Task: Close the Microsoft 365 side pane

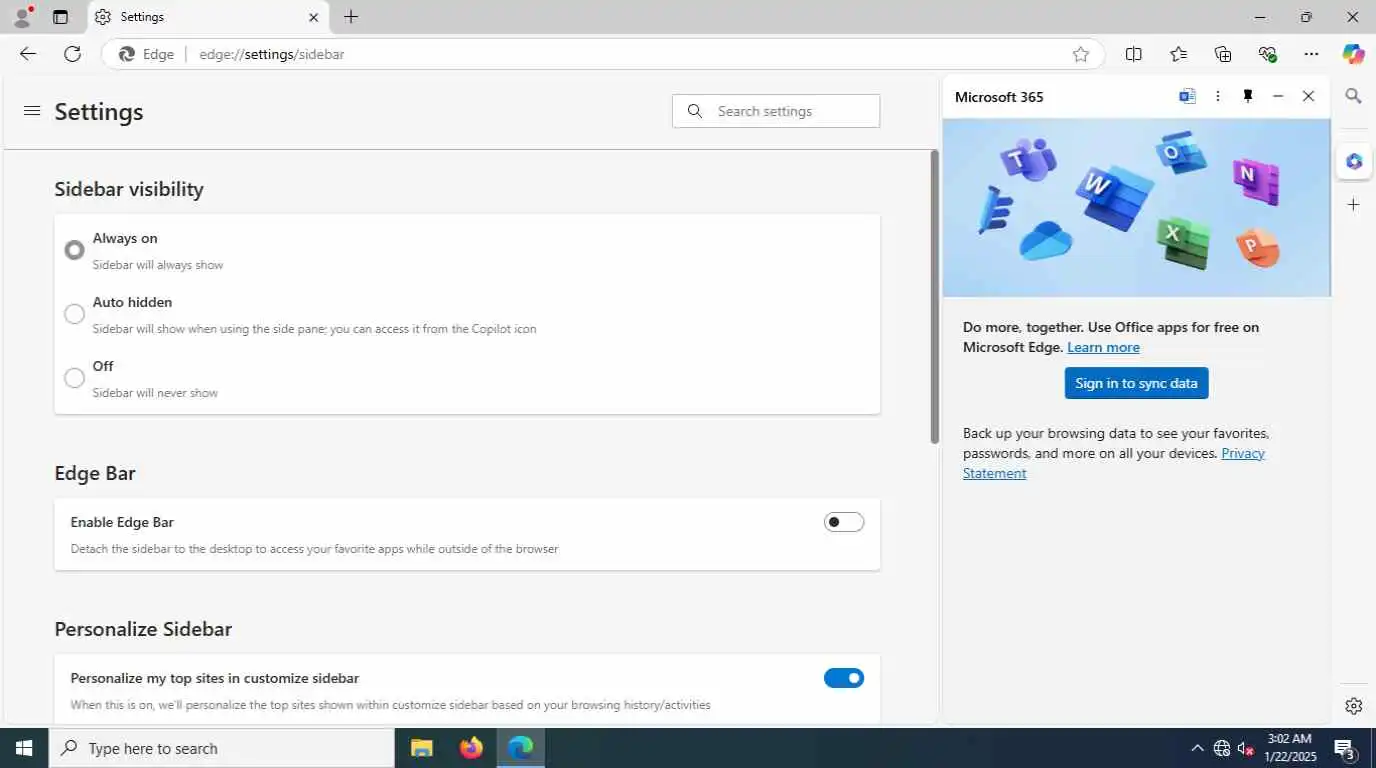Action: coord(1308,96)
